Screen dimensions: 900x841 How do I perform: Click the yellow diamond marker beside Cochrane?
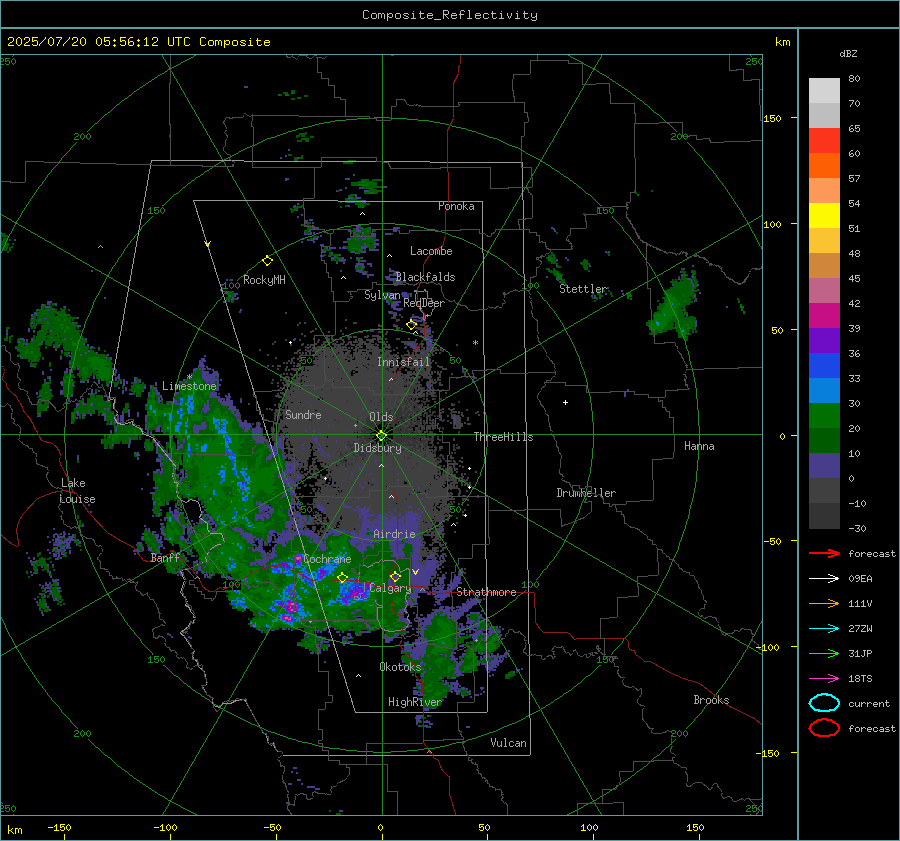pos(343,577)
